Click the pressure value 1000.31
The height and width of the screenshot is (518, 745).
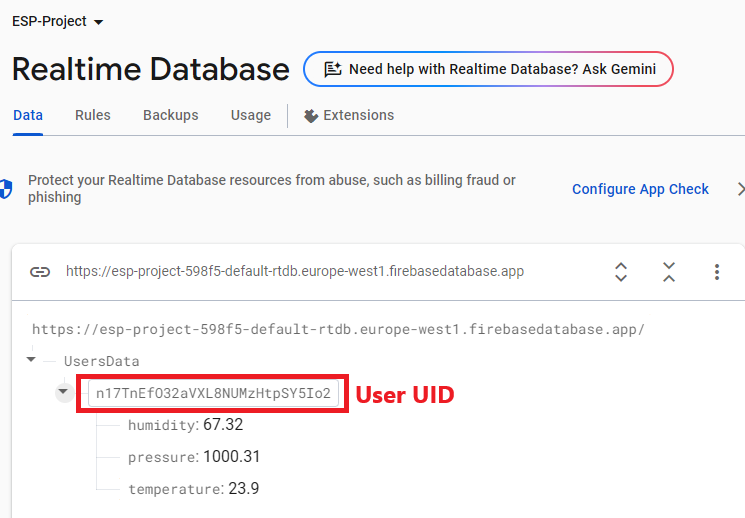[x=231, y=457]
